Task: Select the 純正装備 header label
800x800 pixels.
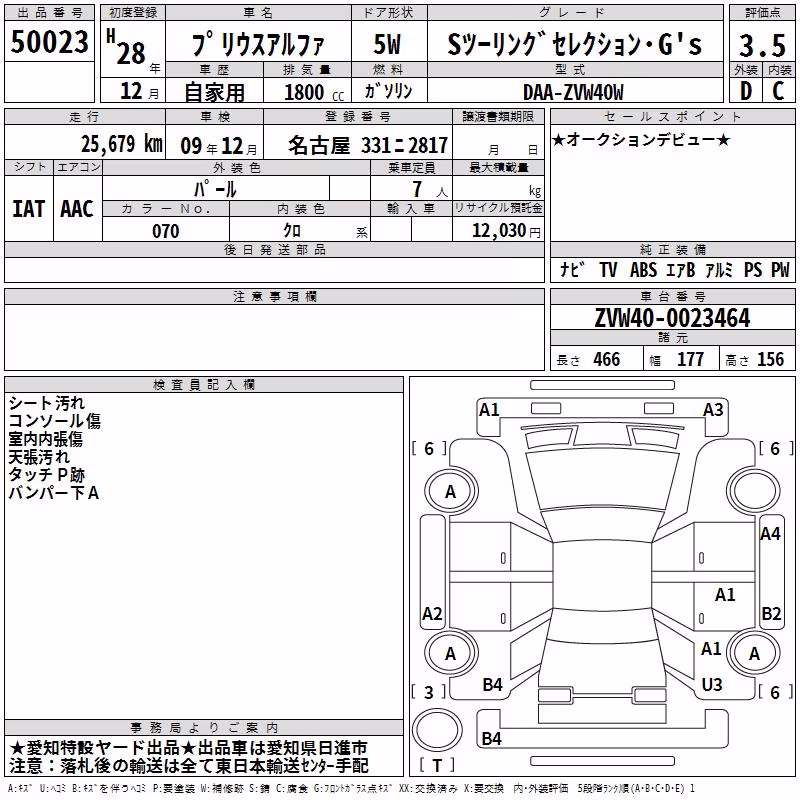Action: pos(672,249)
